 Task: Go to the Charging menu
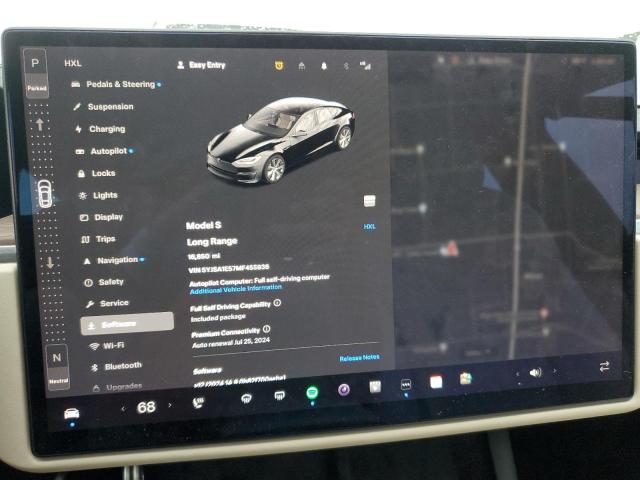[x=100, y=129]
